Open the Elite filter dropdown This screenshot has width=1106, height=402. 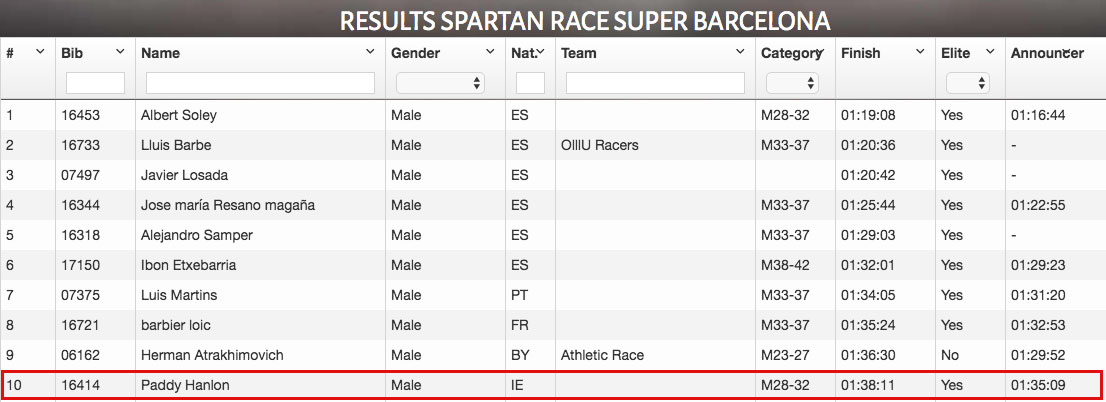click(x=967, y=83)
